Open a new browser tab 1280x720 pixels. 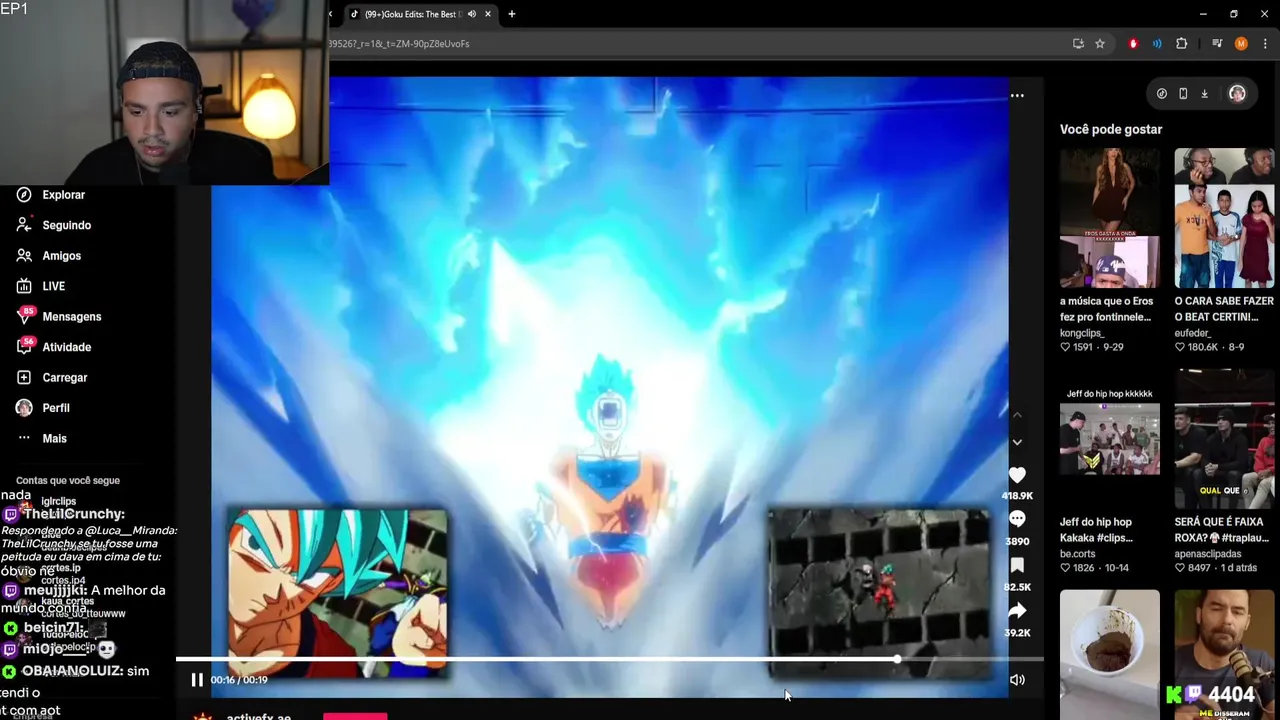pyautogui.click(x=511, y=14)
